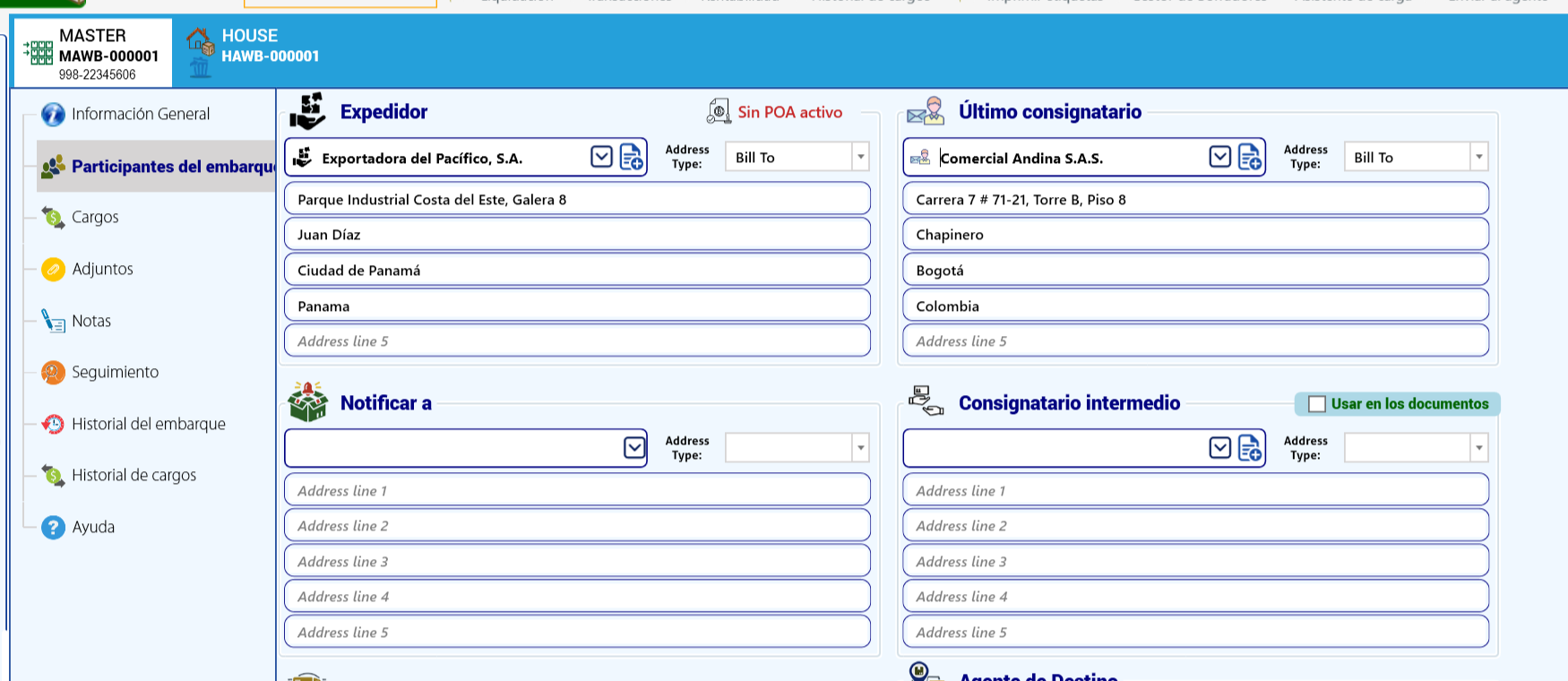Screen dimensions: 1568x681
Task: Click the Último consignatario header icon
Action: (926, 111)
